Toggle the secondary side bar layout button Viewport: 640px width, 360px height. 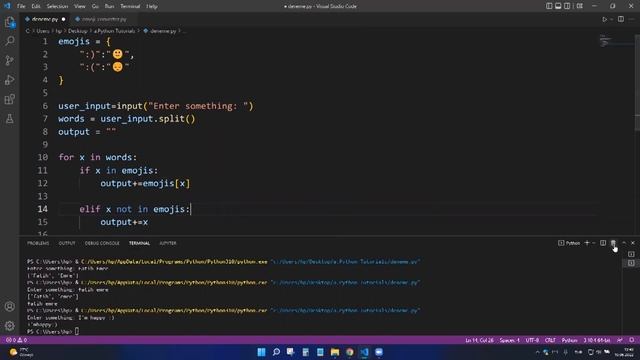(x=567, y=6)
